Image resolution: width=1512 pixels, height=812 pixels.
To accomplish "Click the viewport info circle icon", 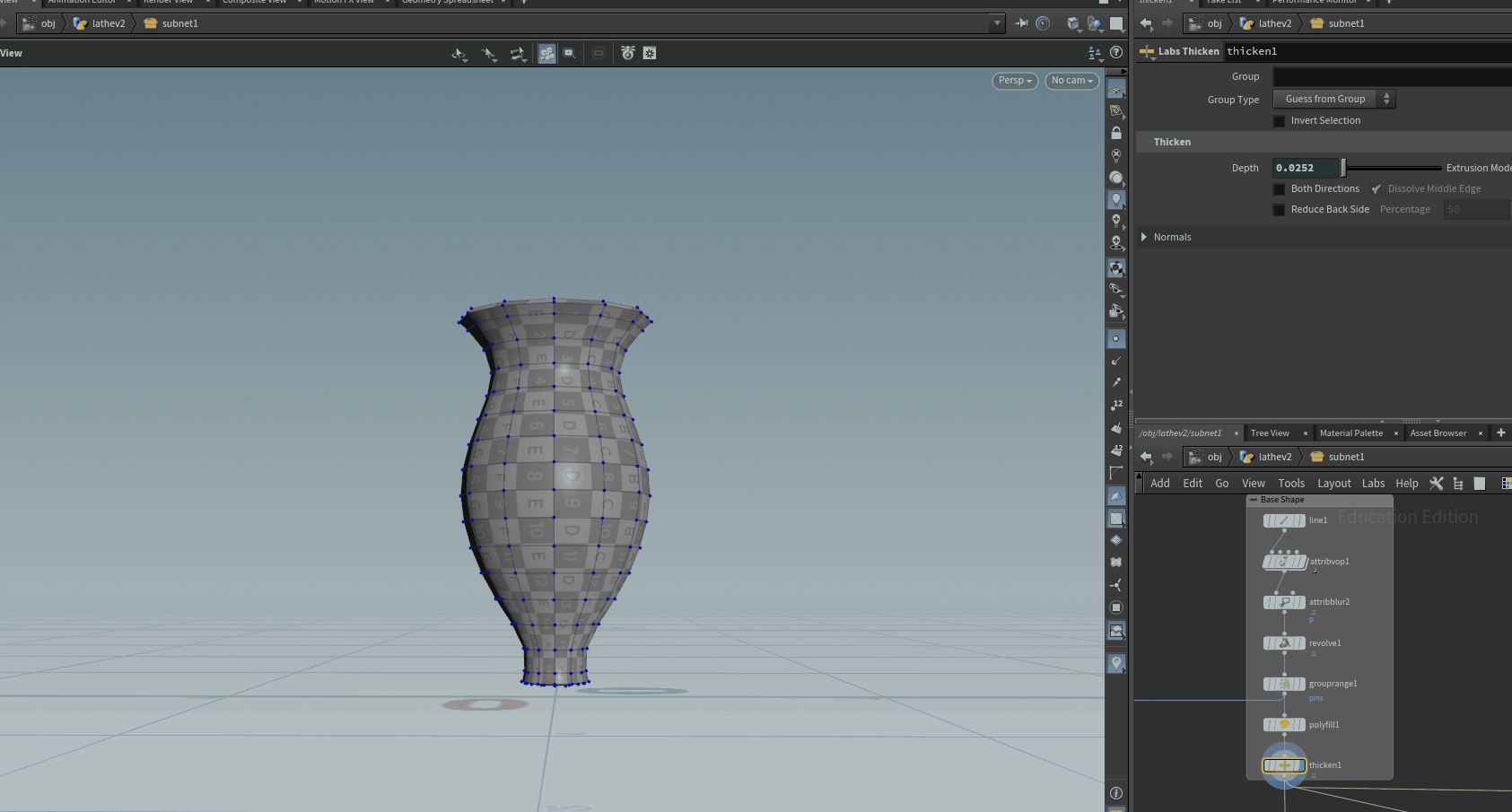I will tap(1116, 793).
